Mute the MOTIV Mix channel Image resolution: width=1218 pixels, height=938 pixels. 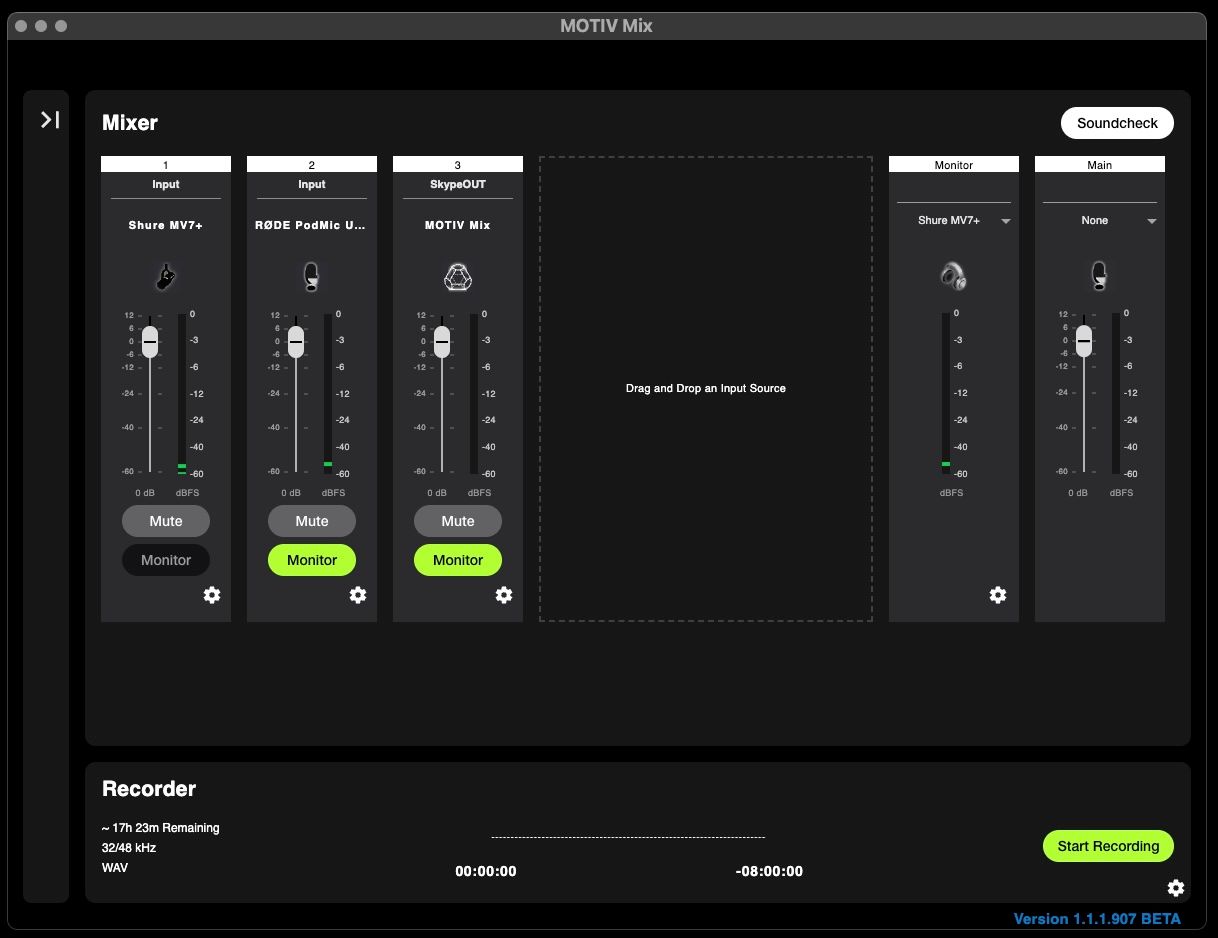[458, 521]
